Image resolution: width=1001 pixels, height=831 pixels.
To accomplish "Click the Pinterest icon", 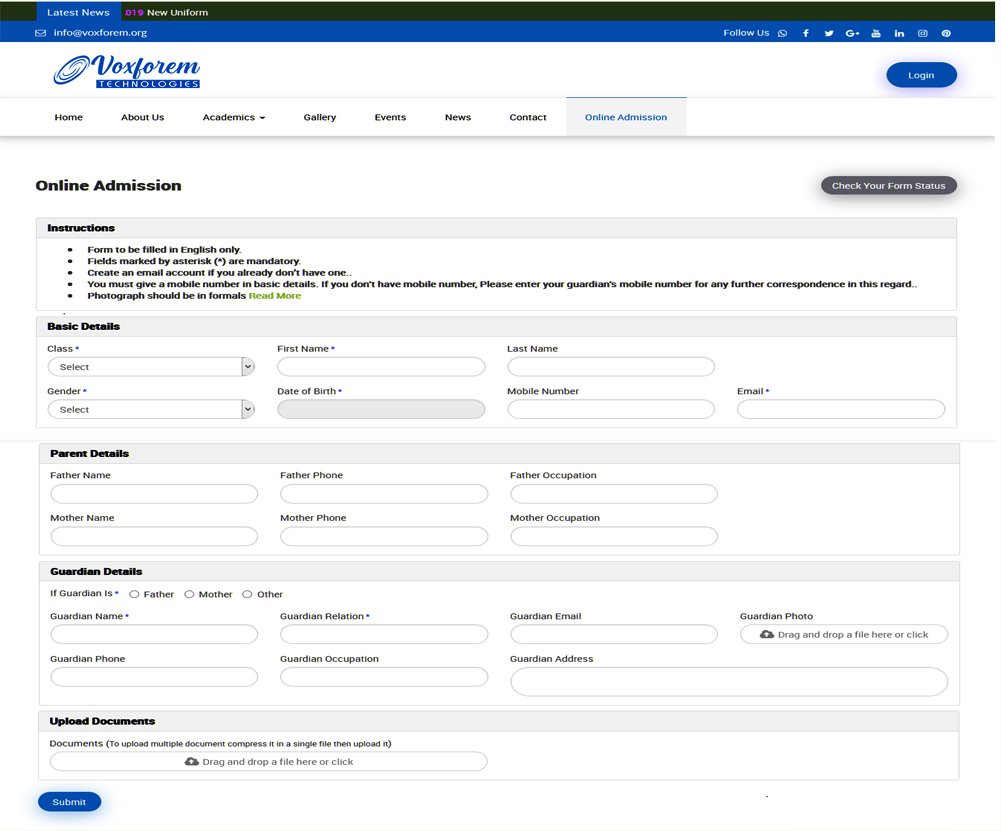I will pyautogui.click(x=946, y=33).
